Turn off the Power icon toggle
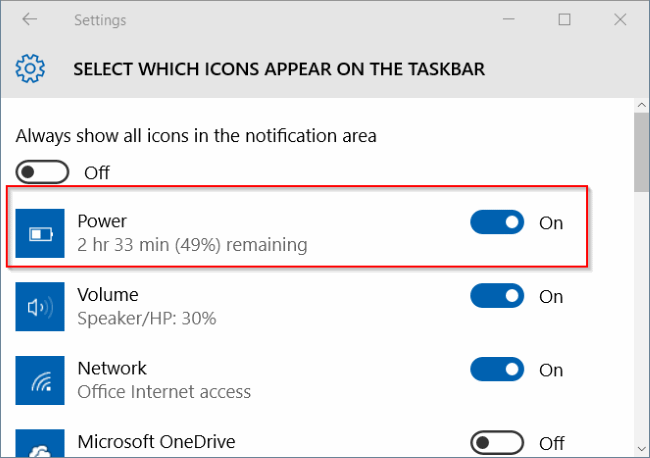The height and width of the screenshot is (458, 650). tap(497, 222)
